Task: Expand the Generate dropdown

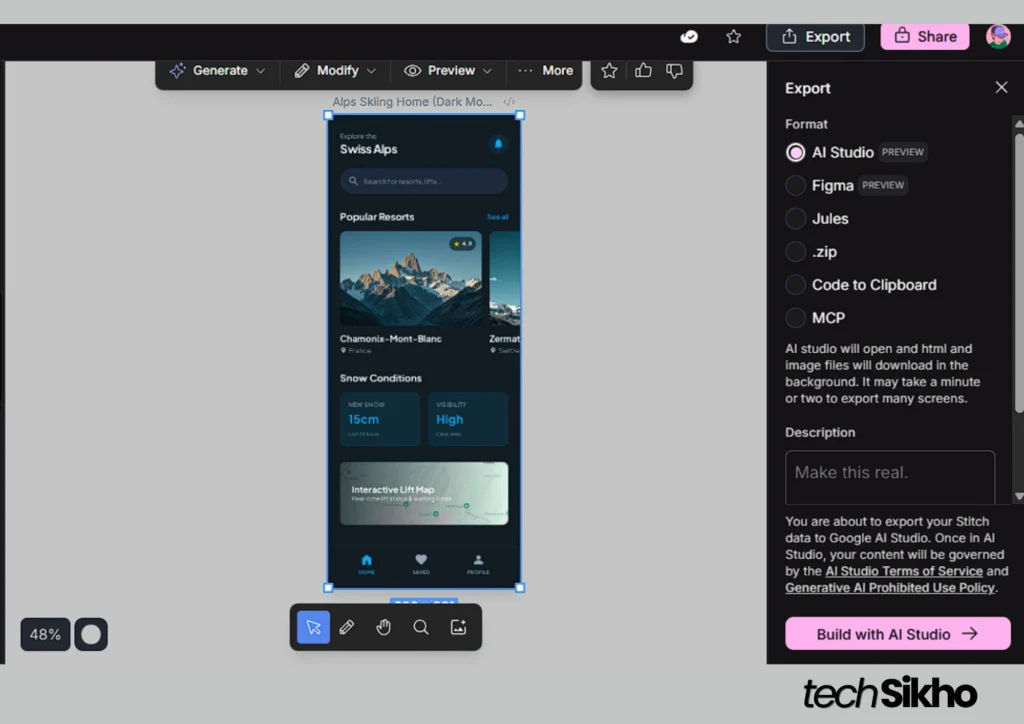Action: pyautogui.click(x=218, y=71)
